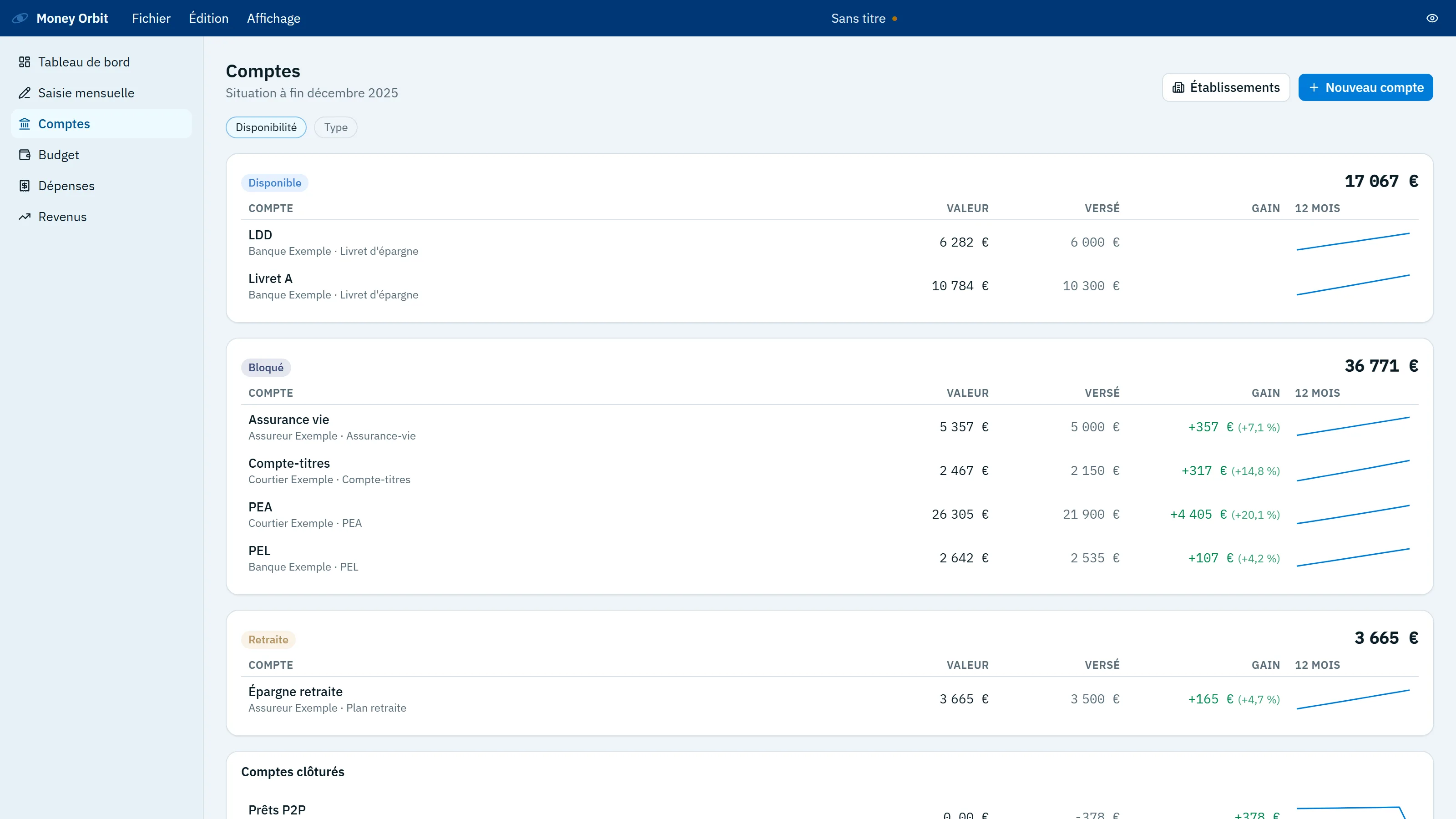Screen dimensions: 1456x819
Task: Navigate to Revenus page
Action: point(101,217)
